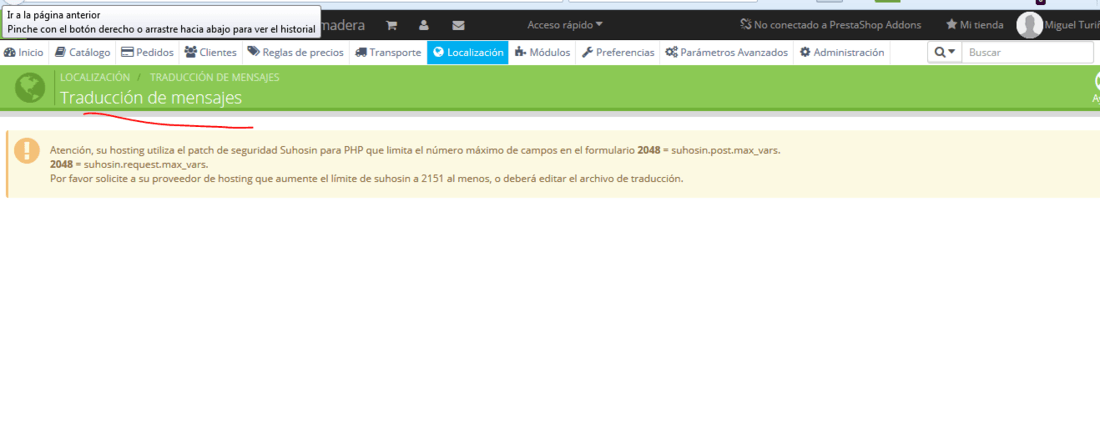Expand the Acceso rápido dropdown
Screen dimensions: 1100x435
click(565, 25)
